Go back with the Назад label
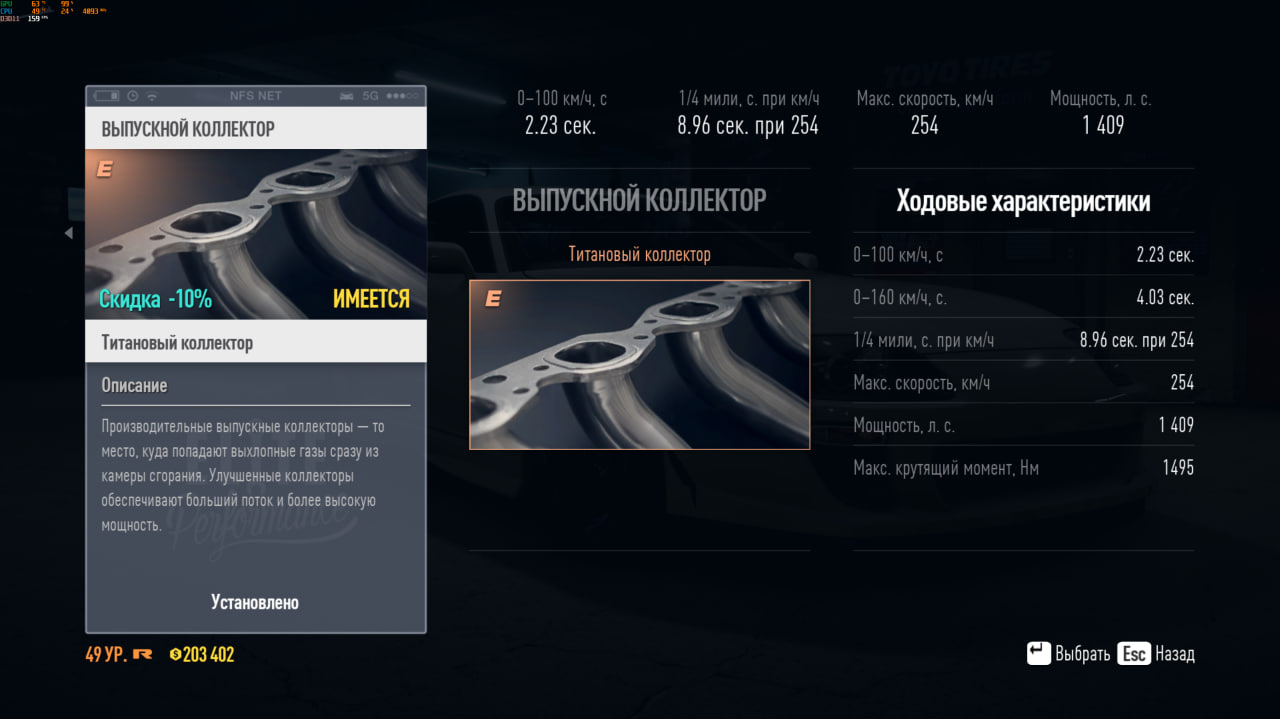The width and height of the screenshot is (1280, 719). (1175, 654)
